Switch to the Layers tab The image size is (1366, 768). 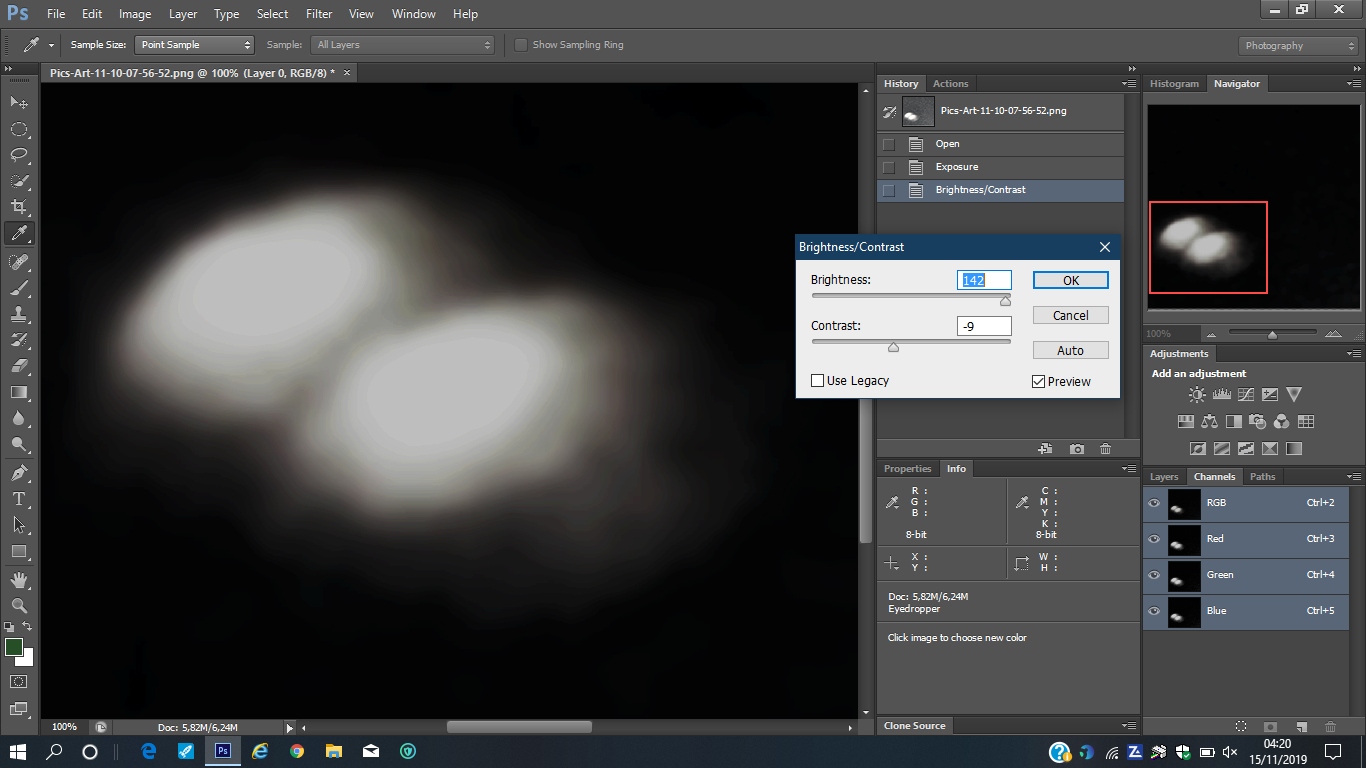1163,477
